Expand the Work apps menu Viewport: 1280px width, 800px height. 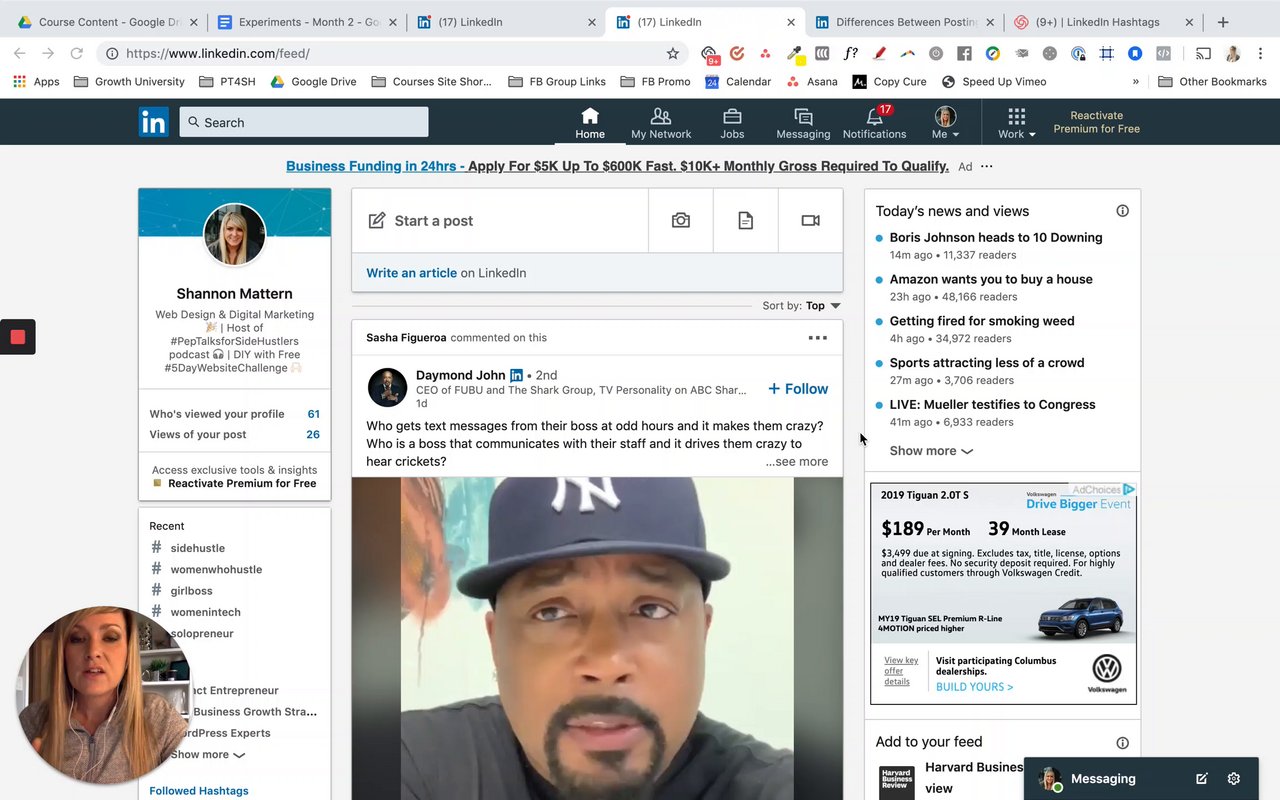1016,123
